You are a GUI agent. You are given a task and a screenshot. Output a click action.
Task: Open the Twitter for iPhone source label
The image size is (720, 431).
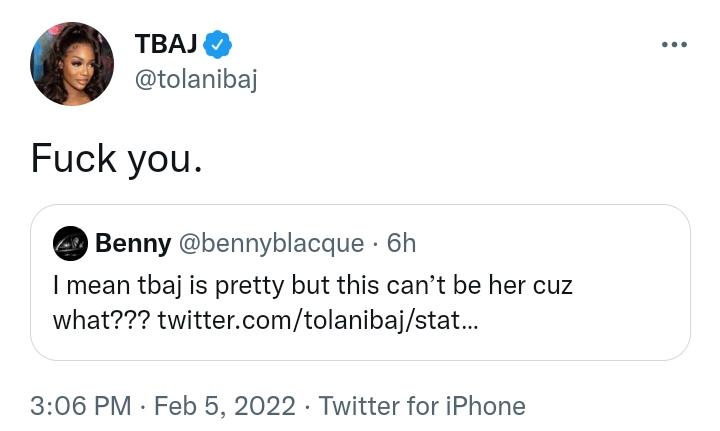click(x=422, y=406)
